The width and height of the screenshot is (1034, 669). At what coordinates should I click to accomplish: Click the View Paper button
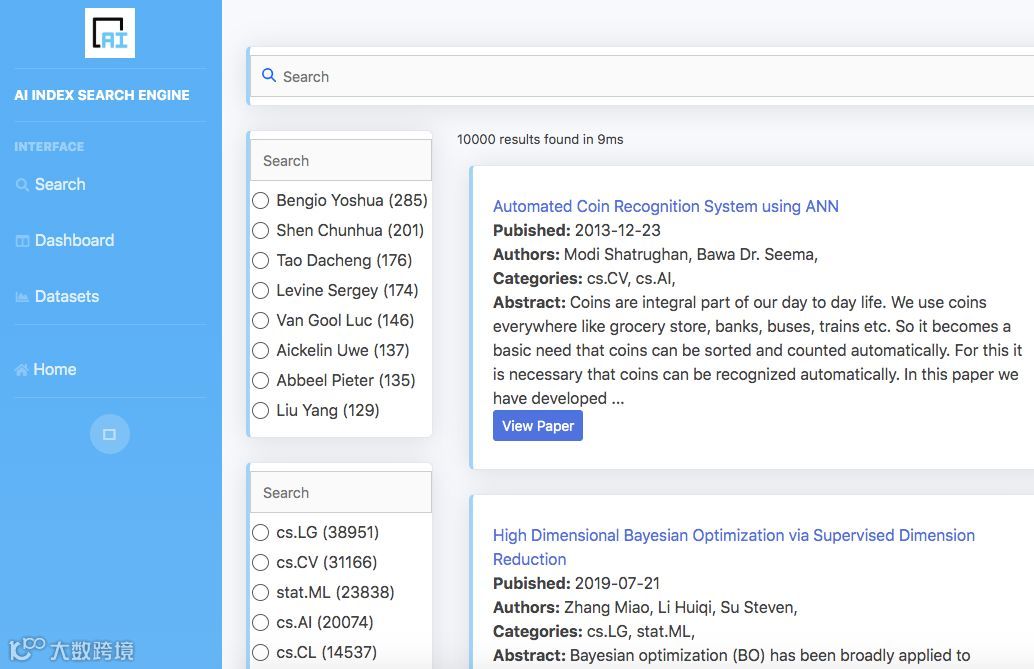[x=537, y=426]
